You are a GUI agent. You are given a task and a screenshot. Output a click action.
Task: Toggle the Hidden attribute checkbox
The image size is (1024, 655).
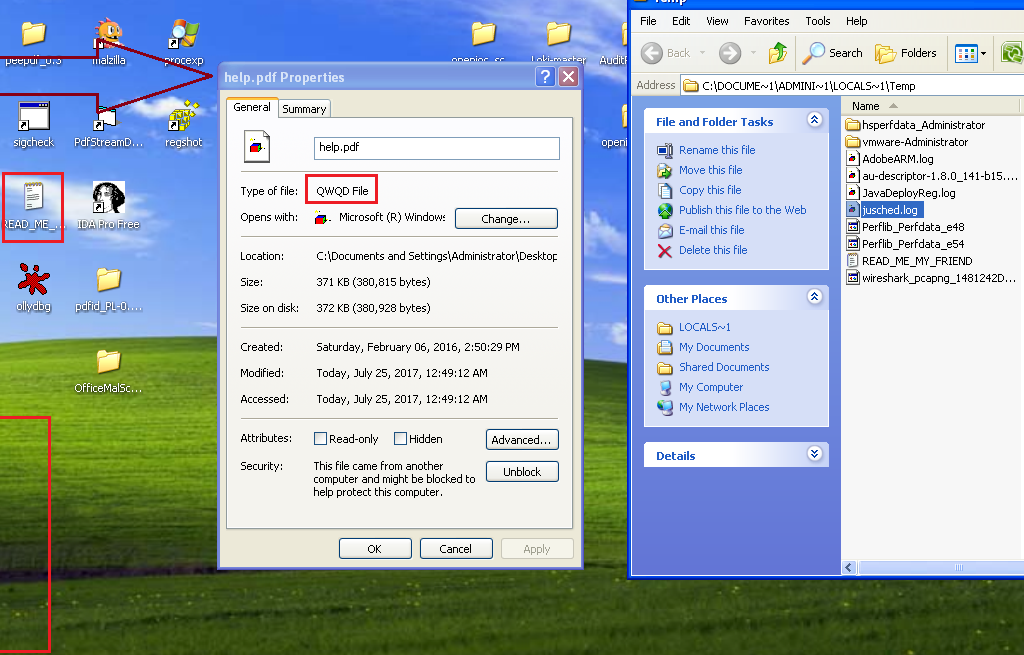(x=400, y=439)
